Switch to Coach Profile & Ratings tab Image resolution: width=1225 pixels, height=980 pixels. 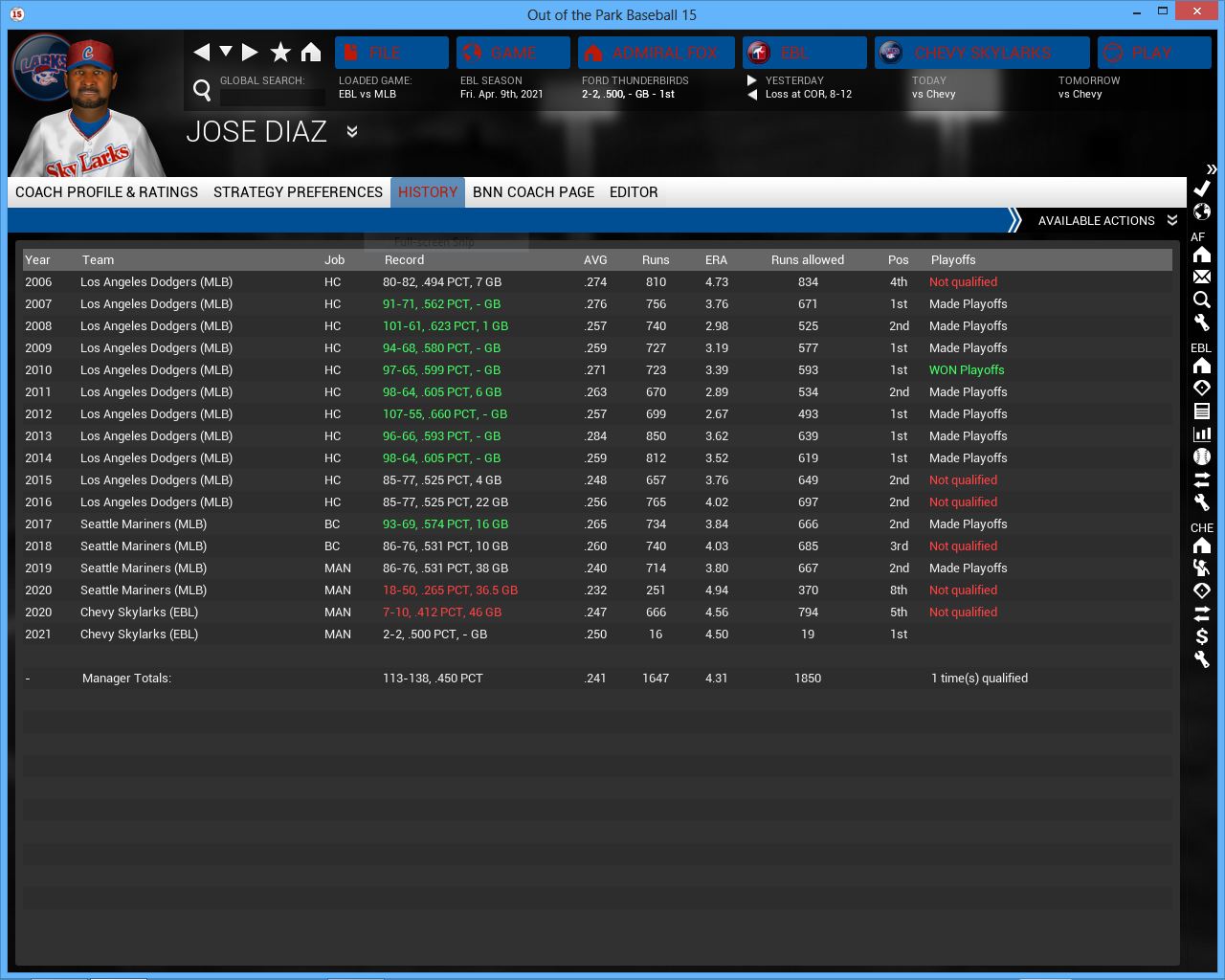(x=107, y=192)
